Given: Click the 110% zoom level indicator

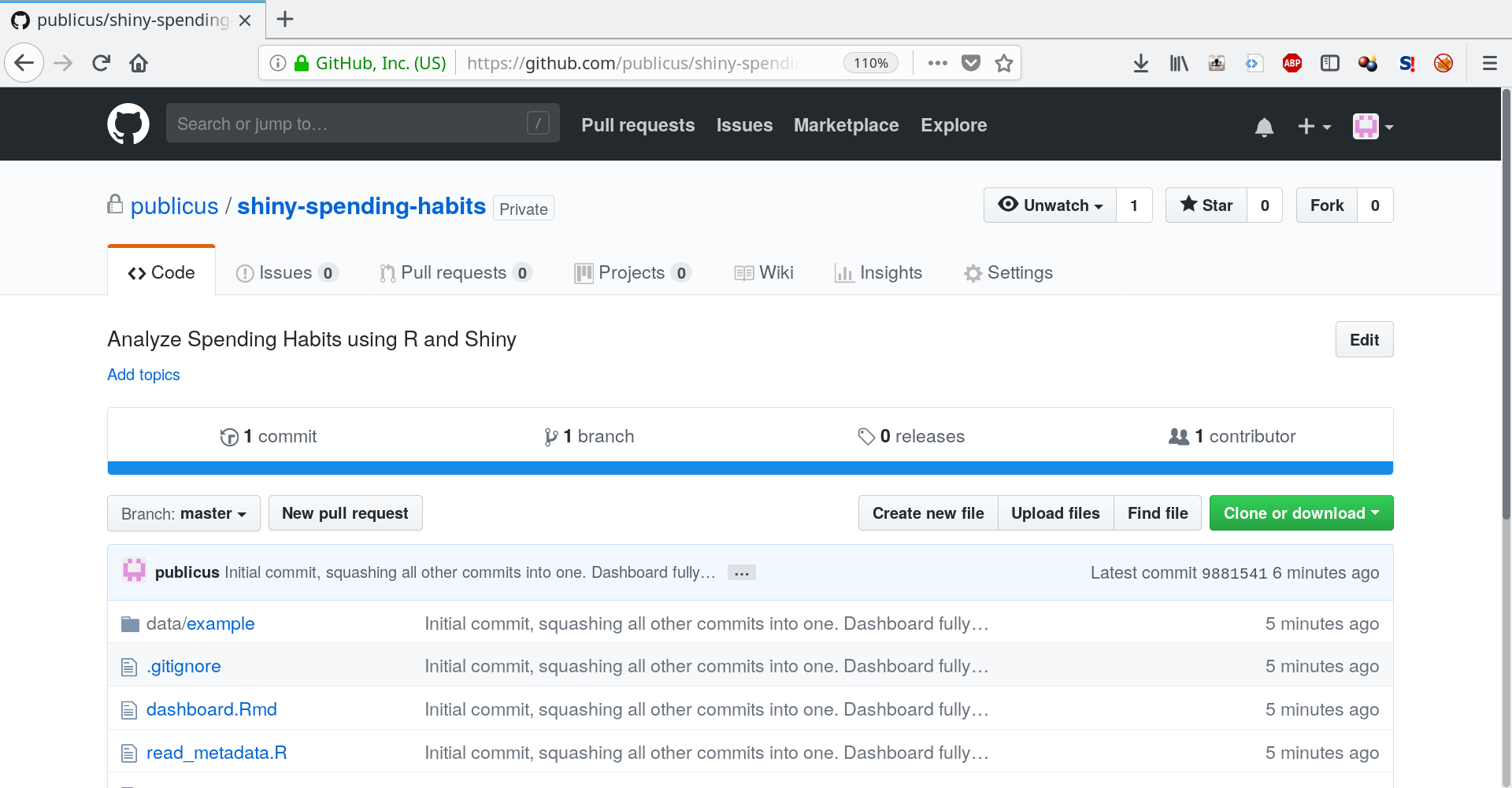Looking at the screenshot, I should pos(871,63).
